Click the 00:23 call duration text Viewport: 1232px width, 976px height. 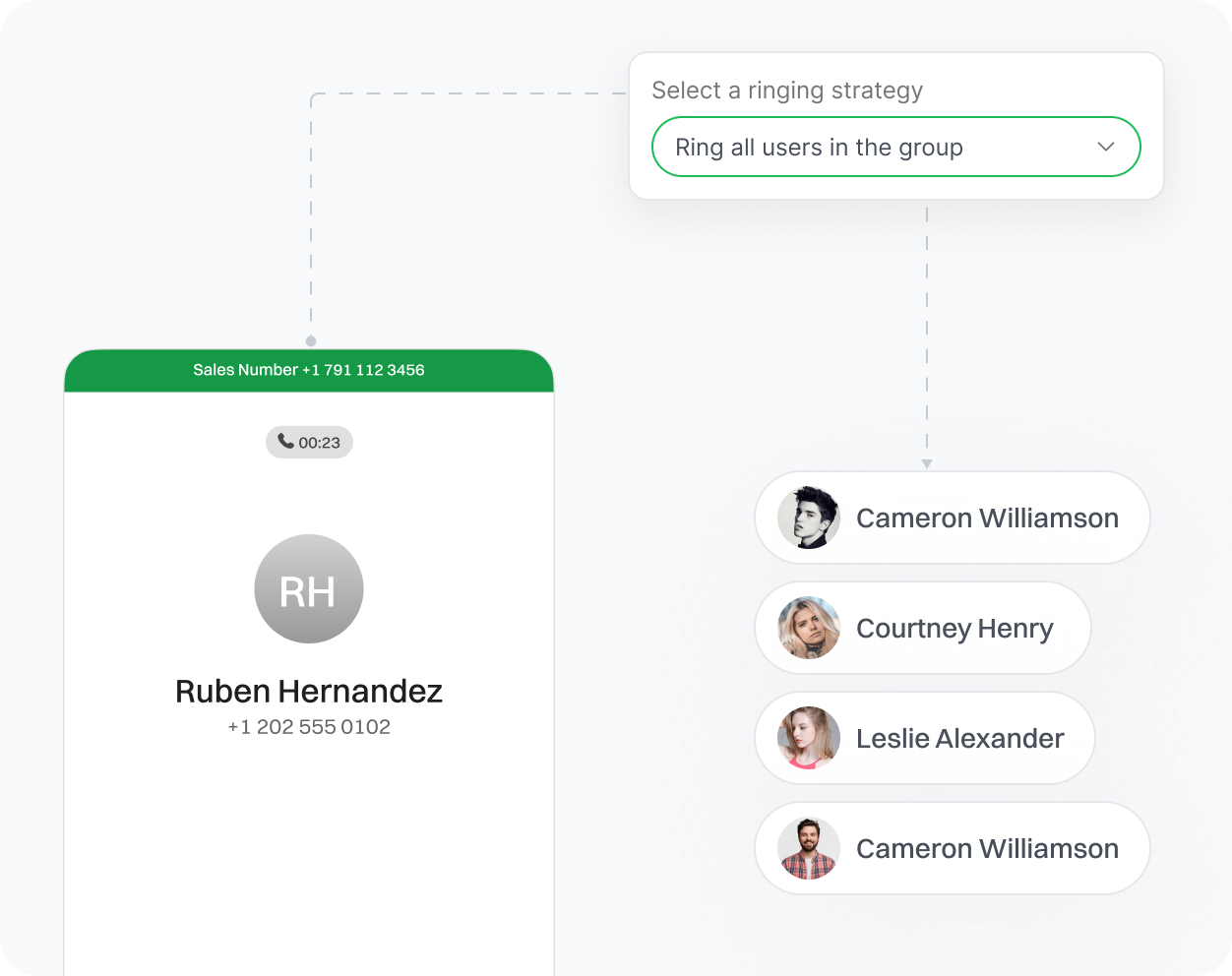tap(320, 443)
